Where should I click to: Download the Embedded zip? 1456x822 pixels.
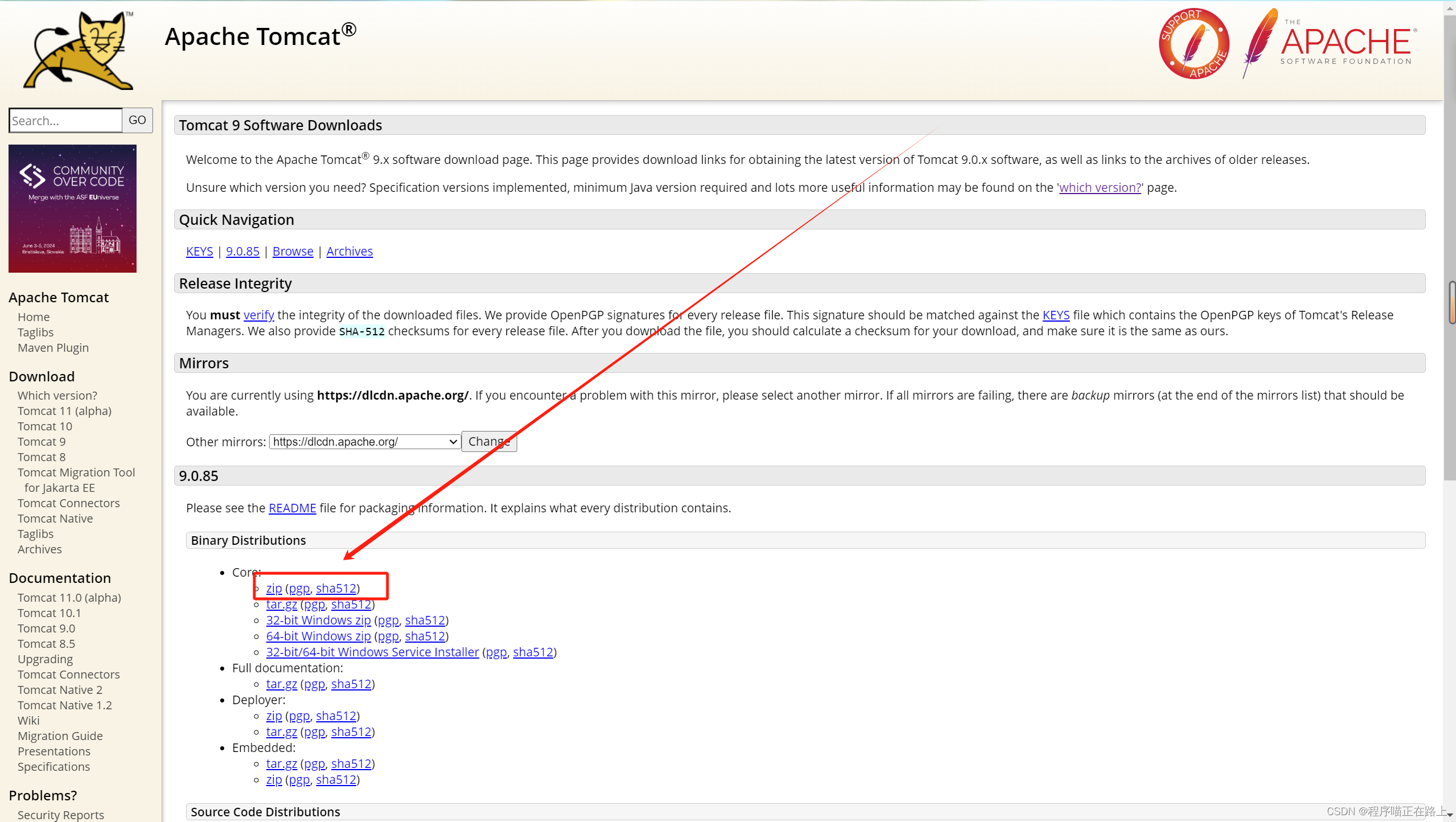click(274, 780)
